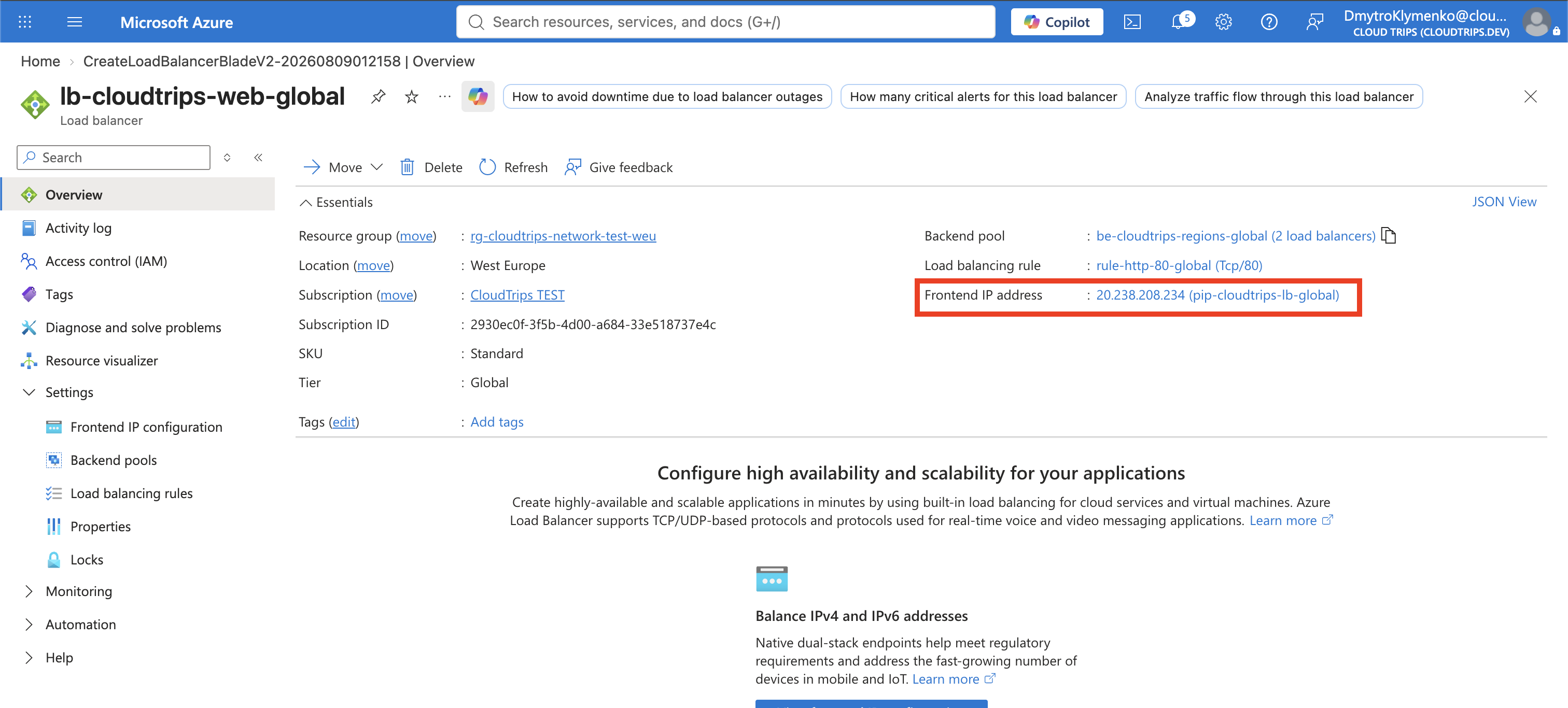Collapse the Settings group
The image size is (1568, 708).
29,392
